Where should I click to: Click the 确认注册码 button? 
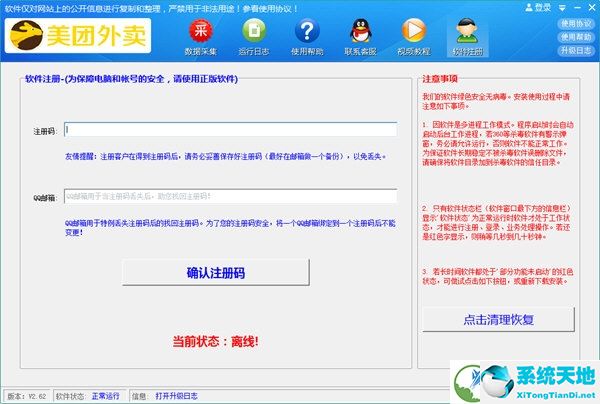click(215, 272)
